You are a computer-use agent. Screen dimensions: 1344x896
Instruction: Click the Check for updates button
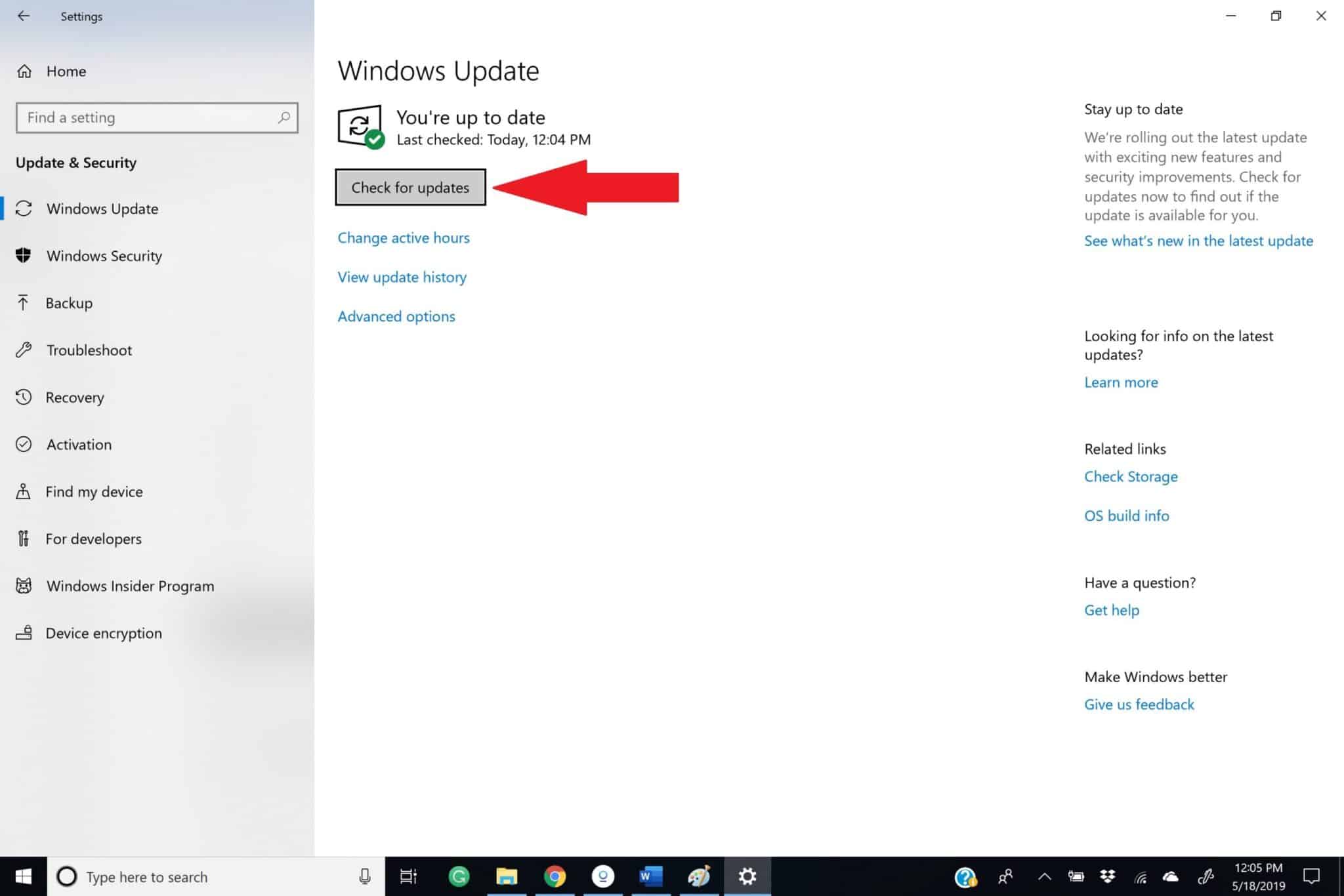pyautogui.click(x=410, y=187)
